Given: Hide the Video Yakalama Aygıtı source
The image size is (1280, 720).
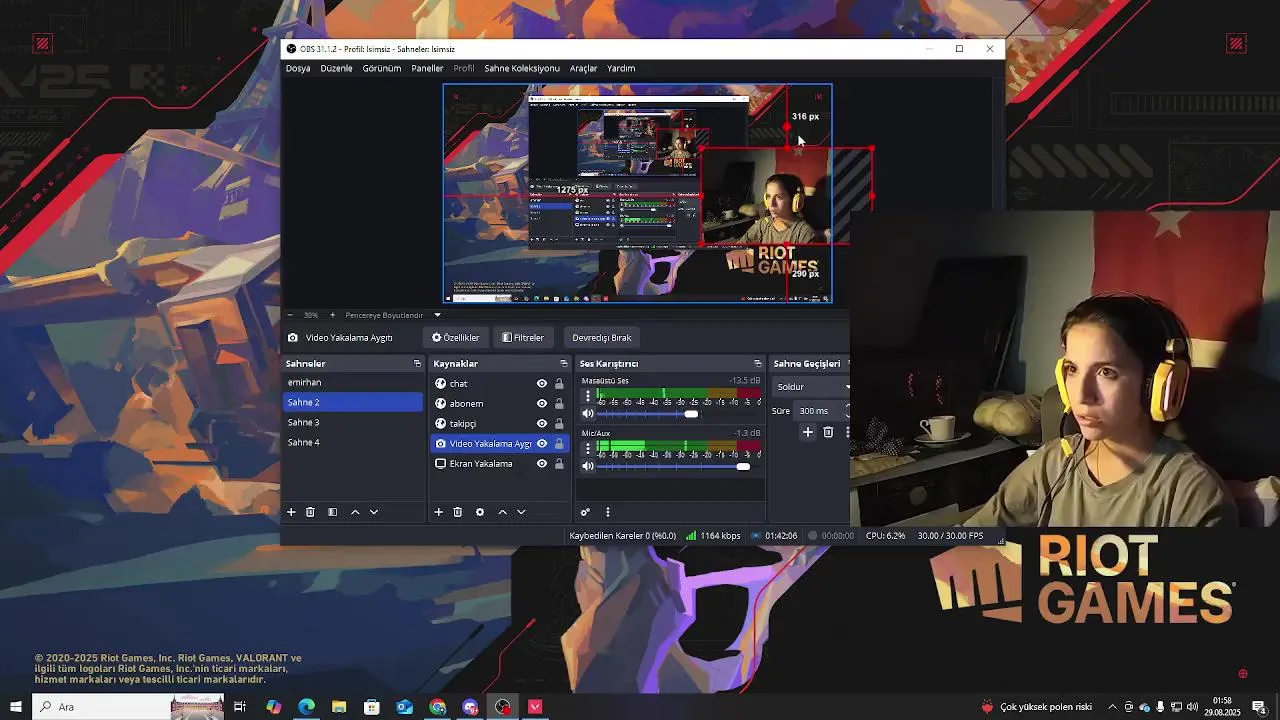Looking at the screenshot, I should (542, 444).
